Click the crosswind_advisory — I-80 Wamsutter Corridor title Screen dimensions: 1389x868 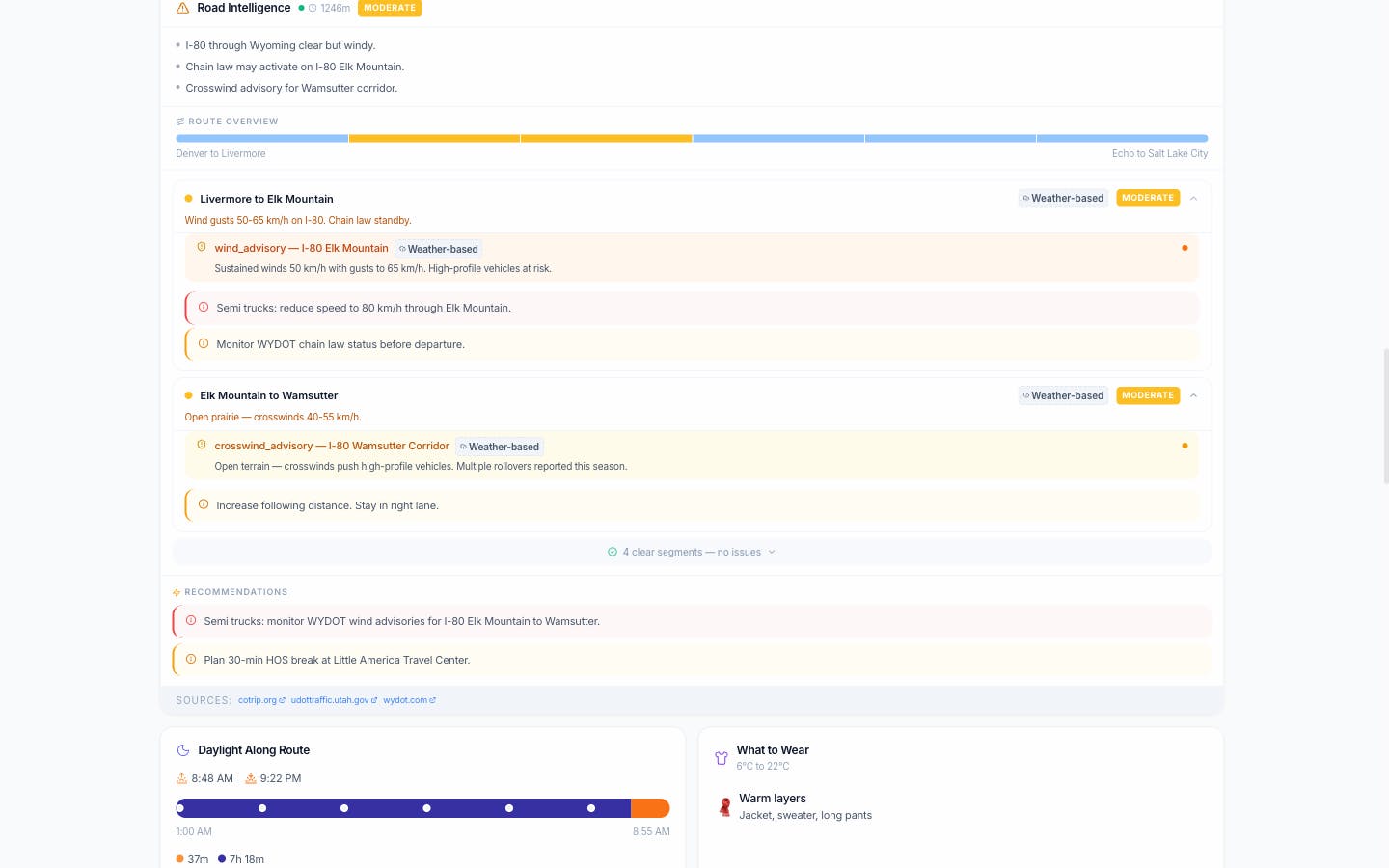click(332, 446)
